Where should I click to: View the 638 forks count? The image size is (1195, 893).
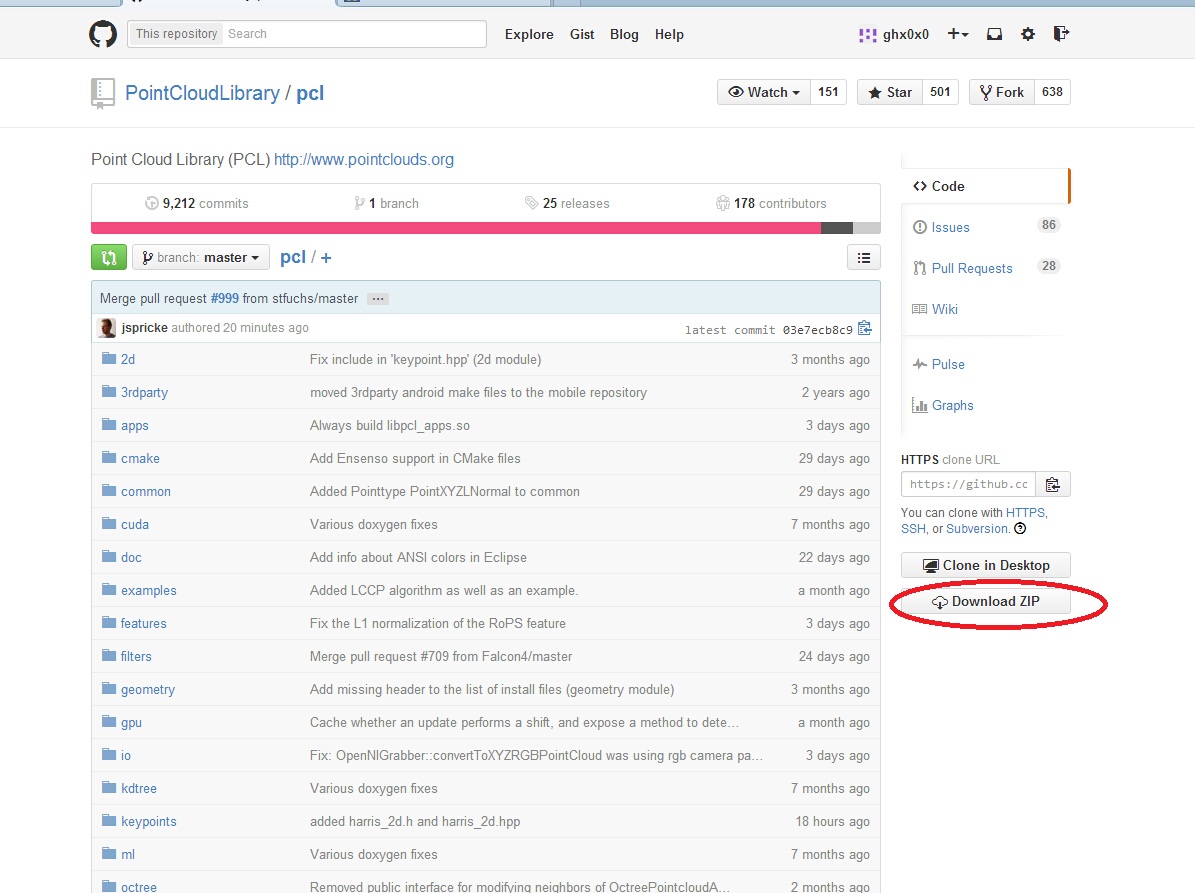(1052, 92)
